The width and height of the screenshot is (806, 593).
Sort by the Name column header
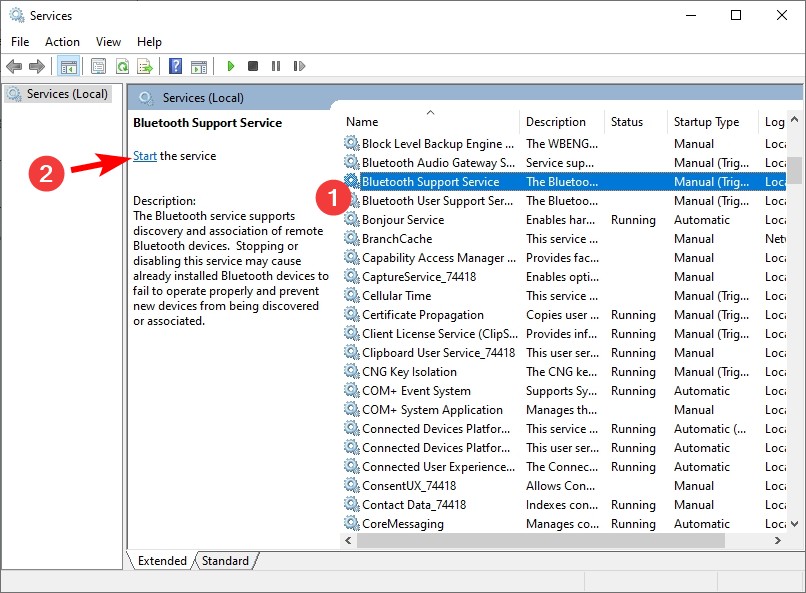pyautogui.click(x=431, y=122)
